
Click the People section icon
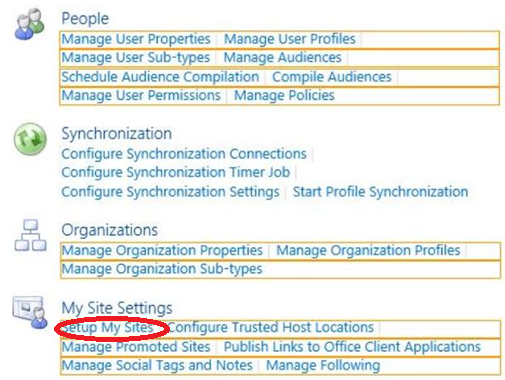pyautogui.click(x=29, y=24)
